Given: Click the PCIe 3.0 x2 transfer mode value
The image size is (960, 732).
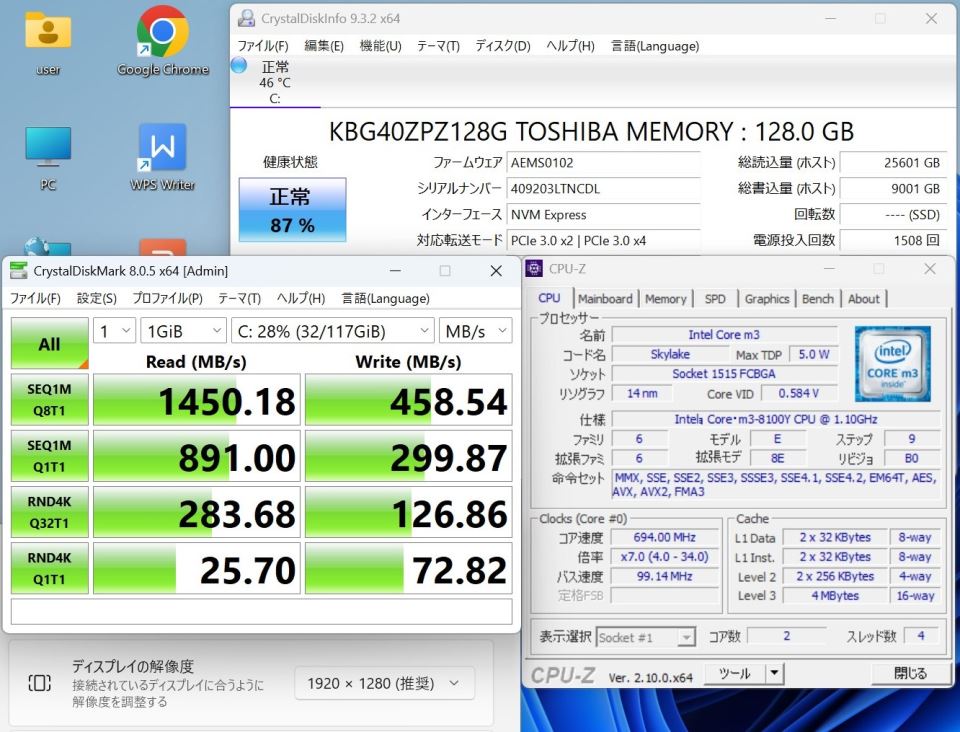Looking at the screenshot, I should [x=604, y=241].
